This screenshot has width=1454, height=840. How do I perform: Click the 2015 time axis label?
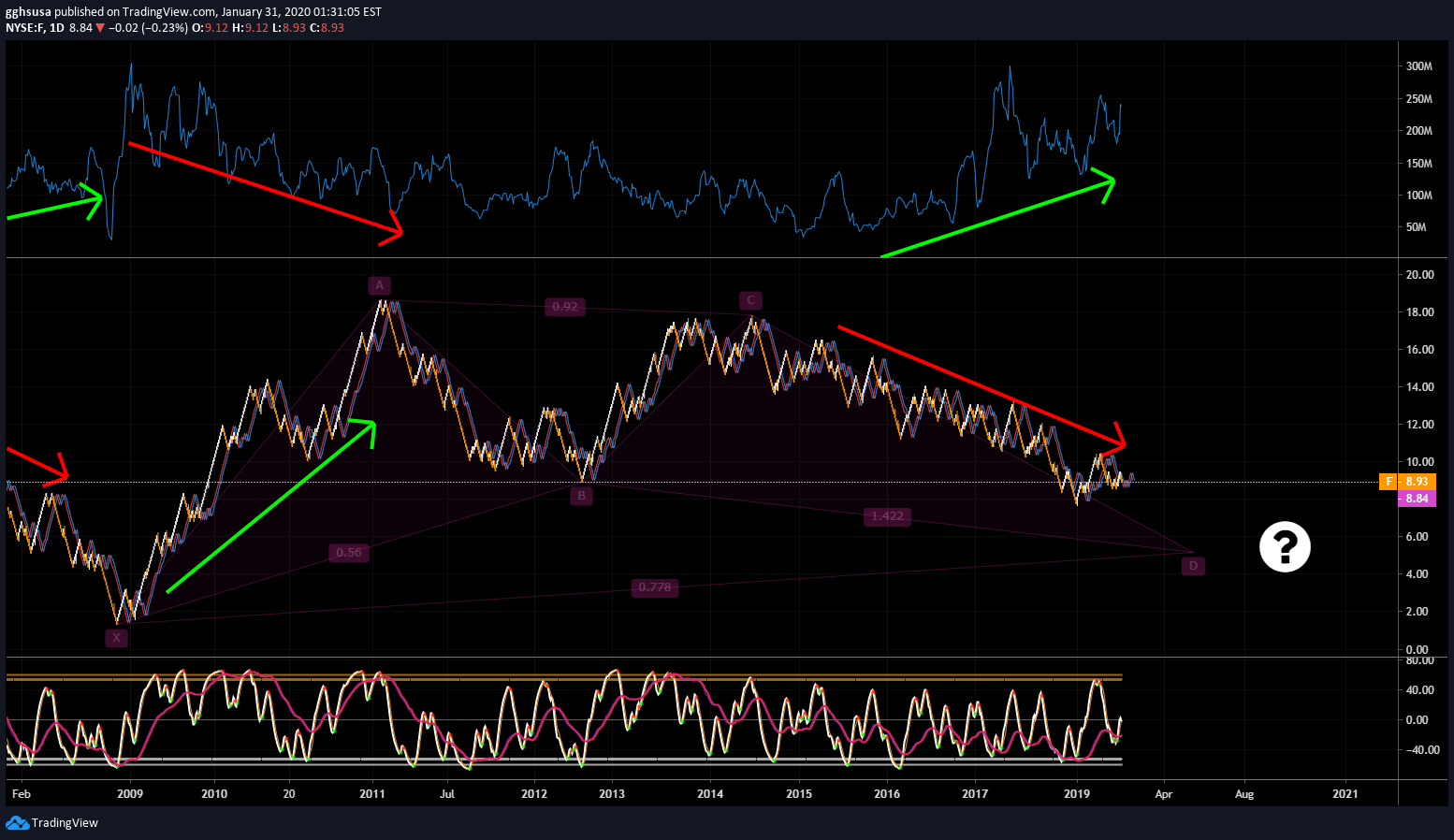click(x=799, y=794)
